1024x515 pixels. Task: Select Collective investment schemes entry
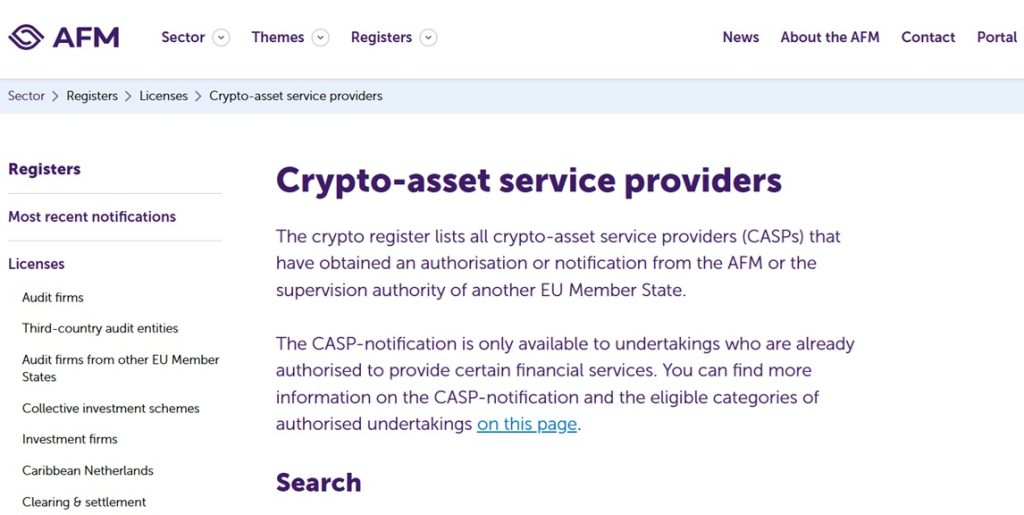tap(111, 408)
